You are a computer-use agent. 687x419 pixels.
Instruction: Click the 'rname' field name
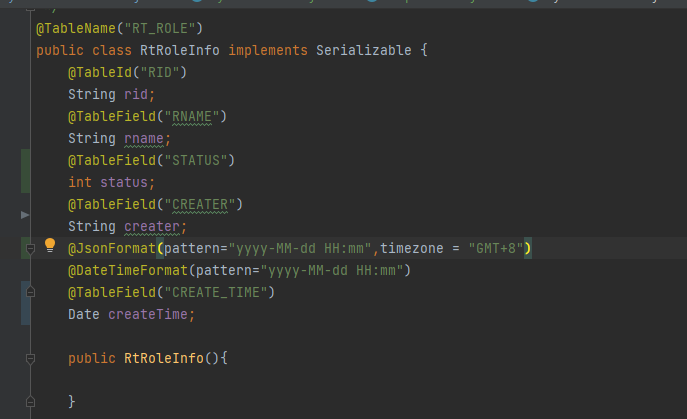click(144, 138)
